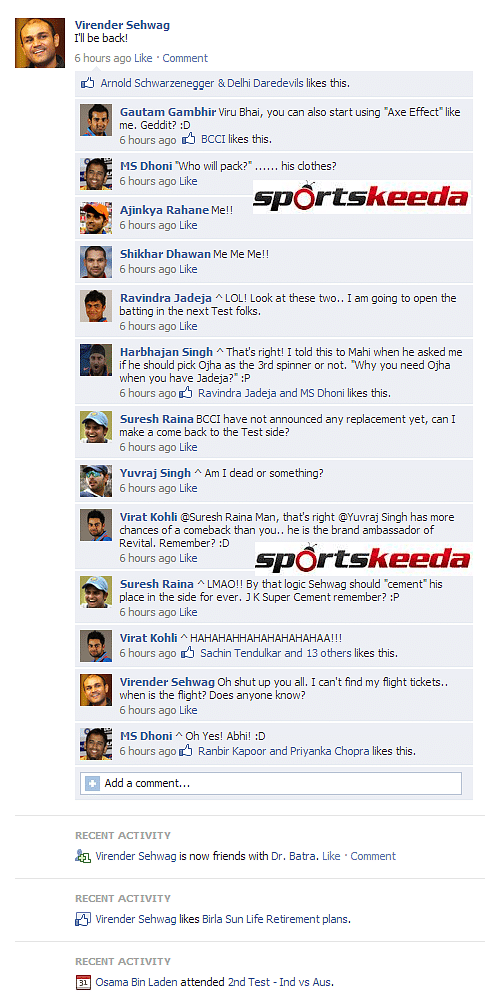Click the thumb icon next to Sachin Tendulkar

click(188, 653)
